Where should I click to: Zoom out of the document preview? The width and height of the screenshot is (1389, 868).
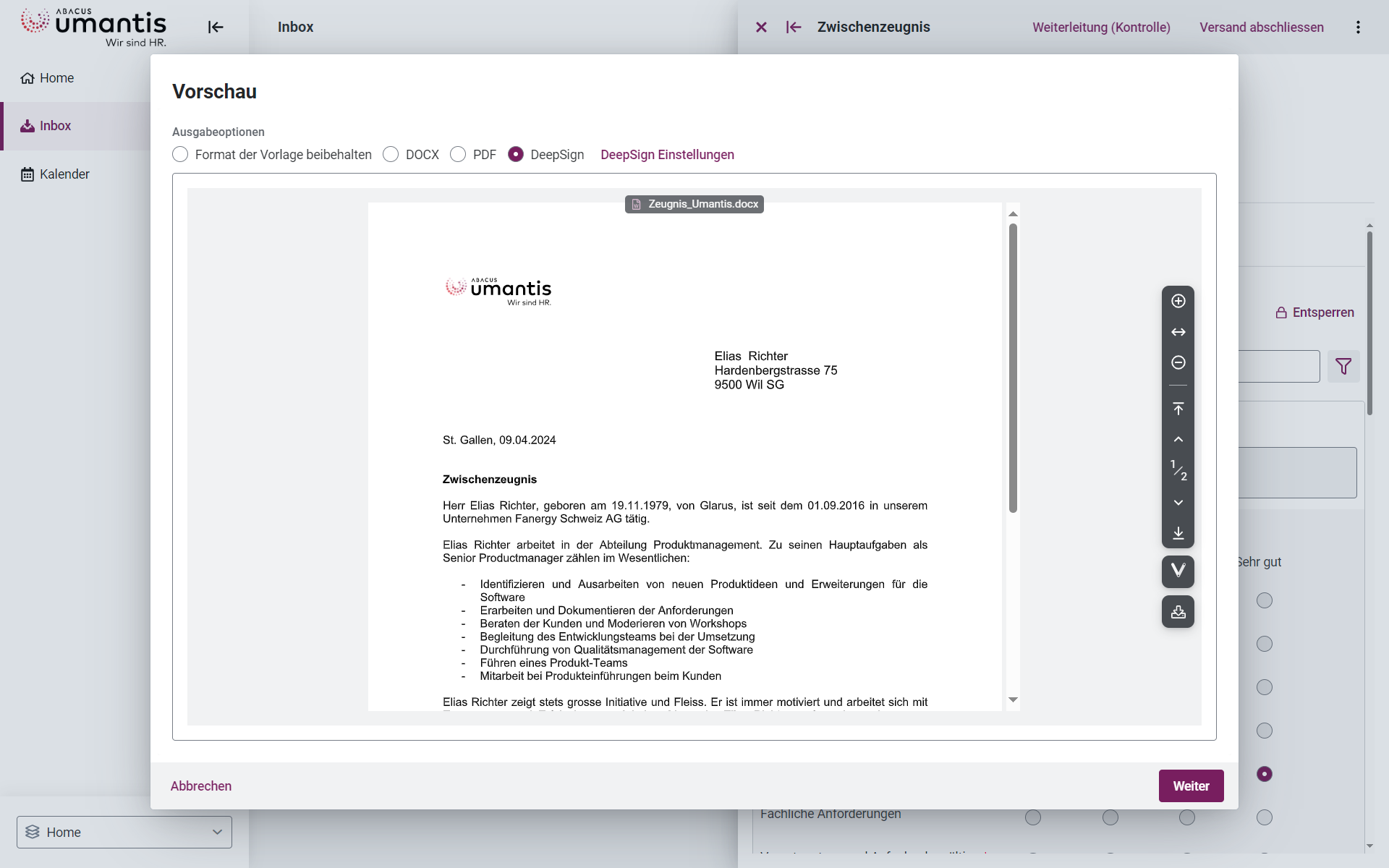1178,362
